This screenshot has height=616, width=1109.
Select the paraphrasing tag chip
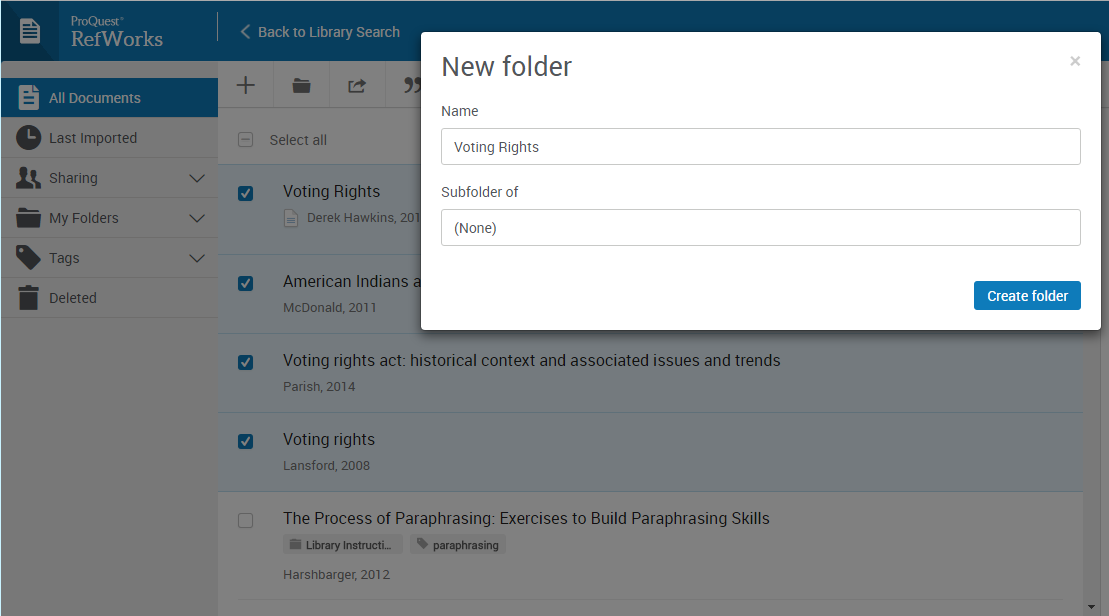pos(457,544)
